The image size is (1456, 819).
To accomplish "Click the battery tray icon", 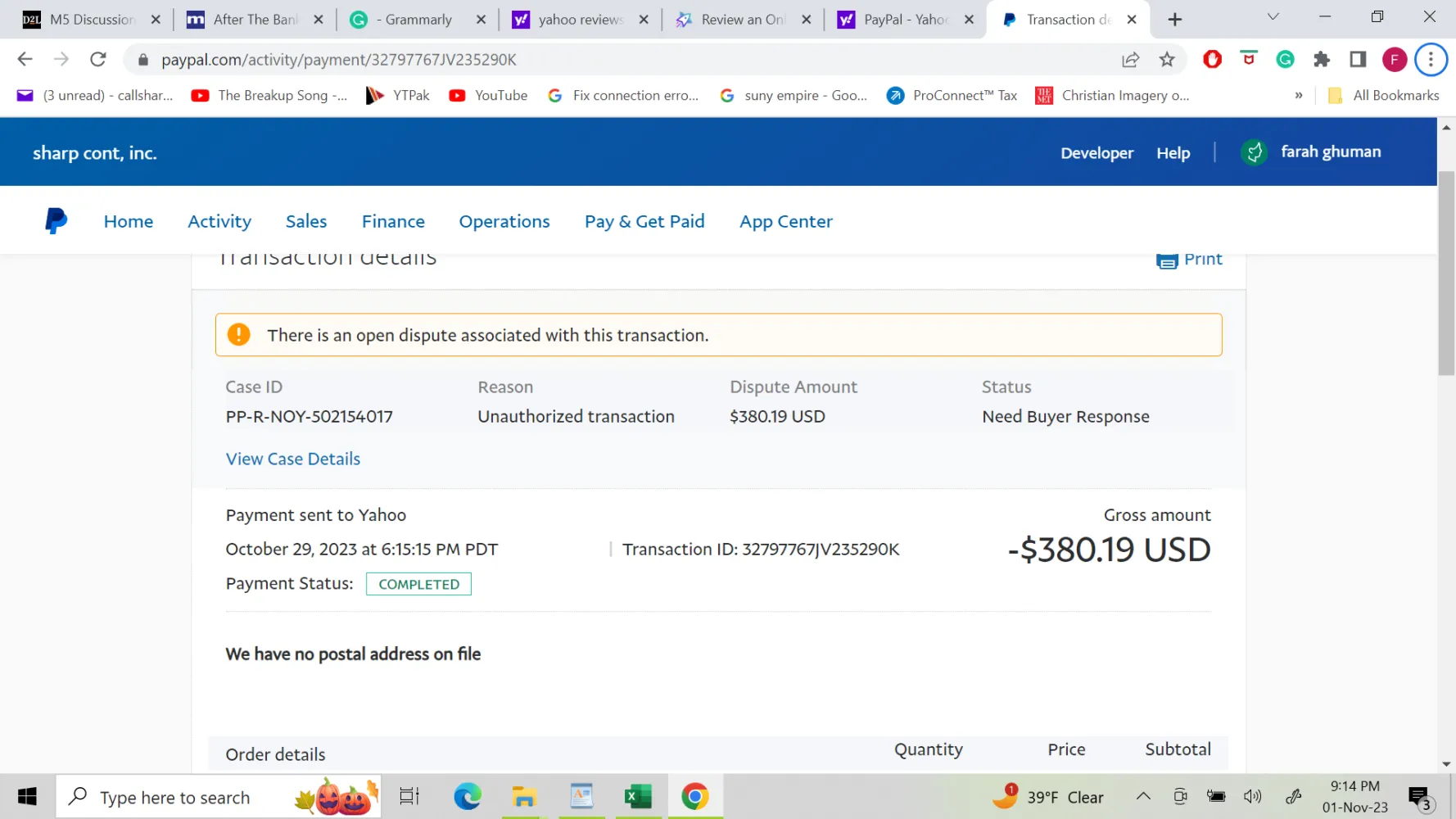I will (1216, 797).
